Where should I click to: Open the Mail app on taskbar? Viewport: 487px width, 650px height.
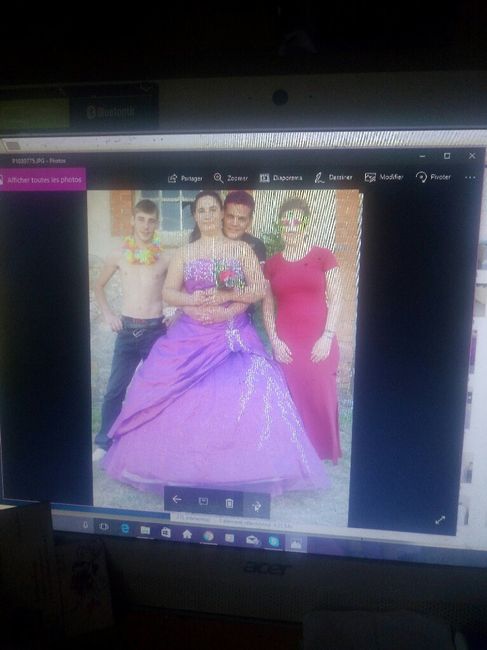(252, 540)
